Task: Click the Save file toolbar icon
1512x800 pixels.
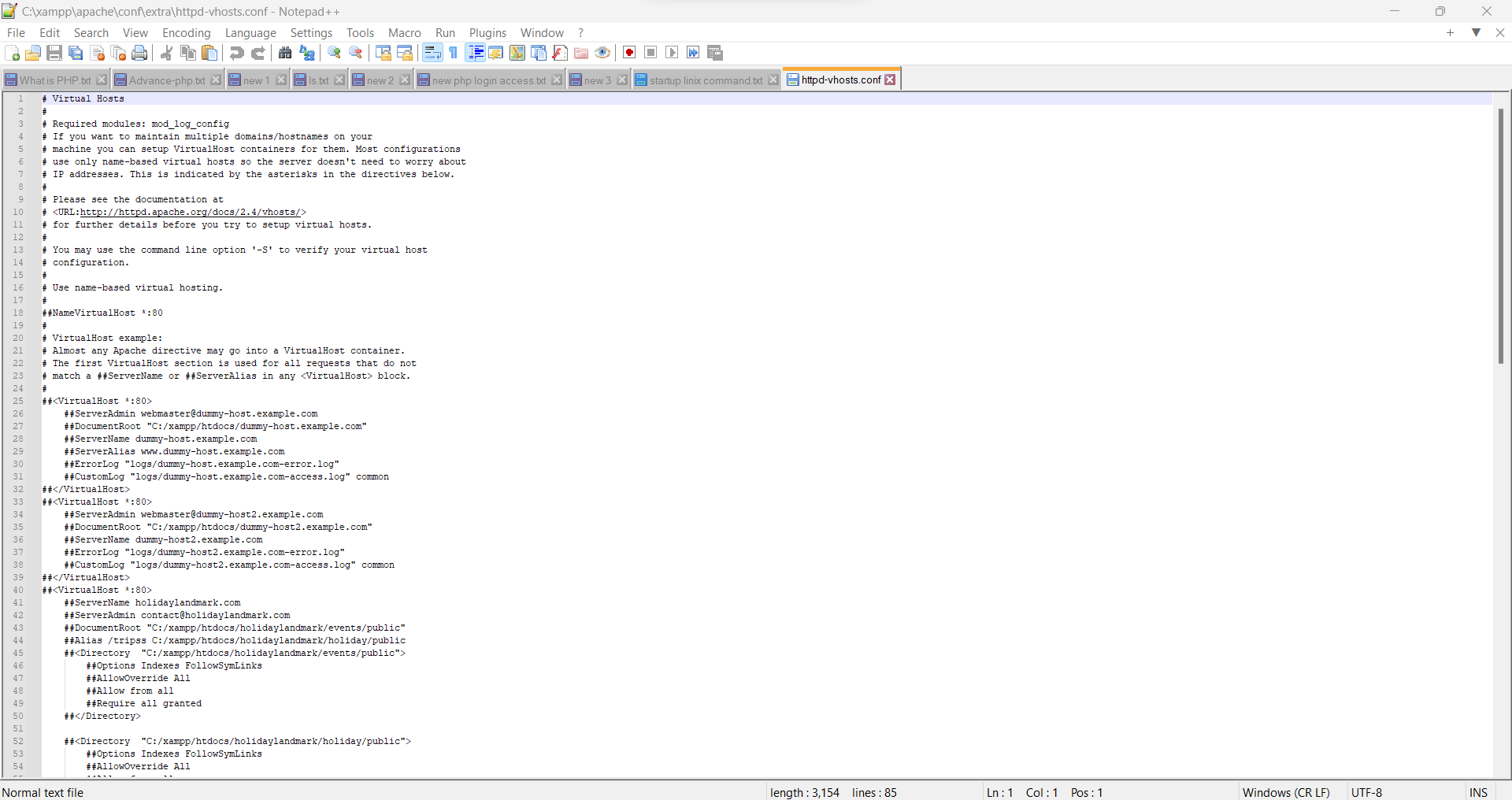Action: (x=54, y=53)
